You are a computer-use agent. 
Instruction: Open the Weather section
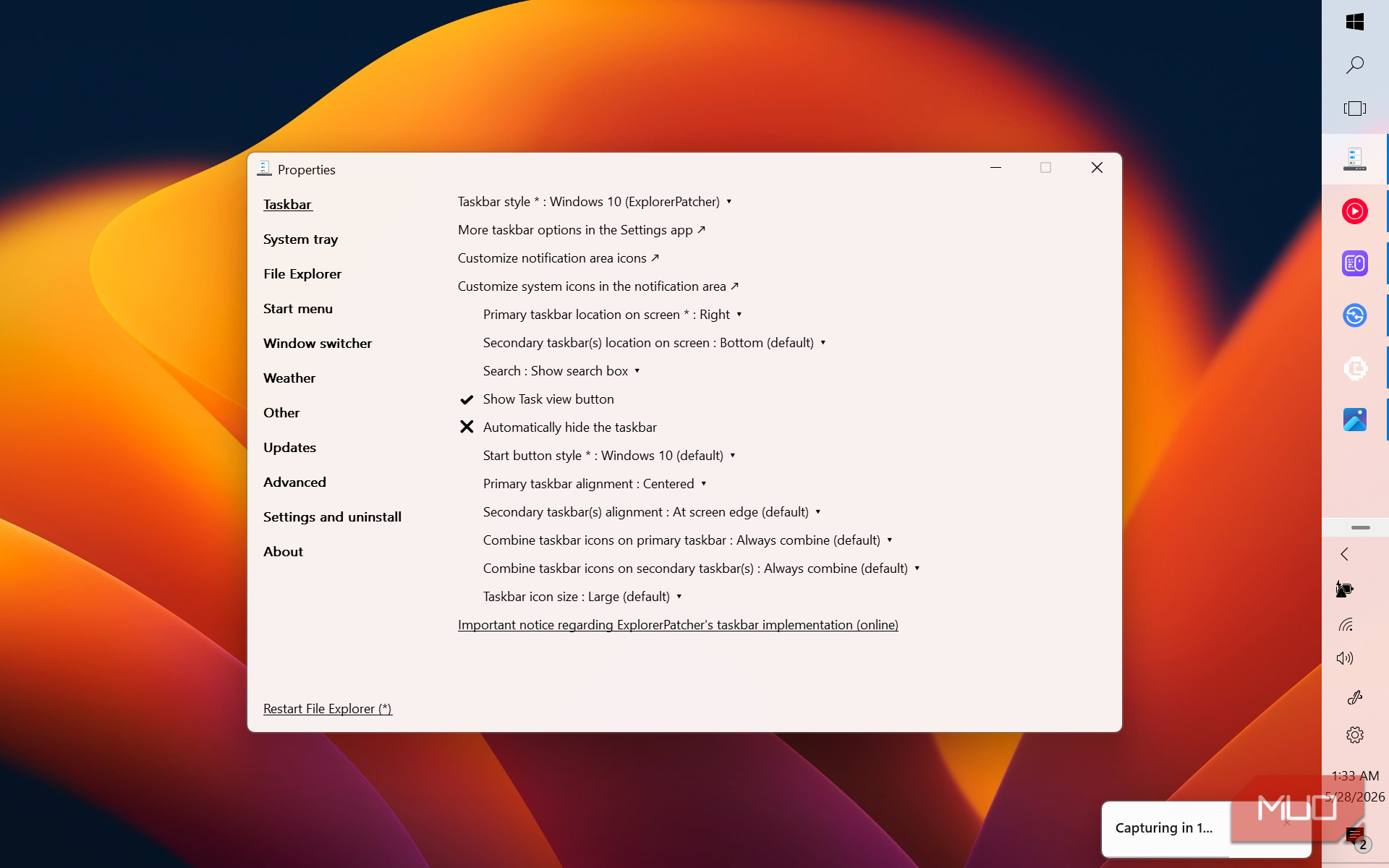289,378
